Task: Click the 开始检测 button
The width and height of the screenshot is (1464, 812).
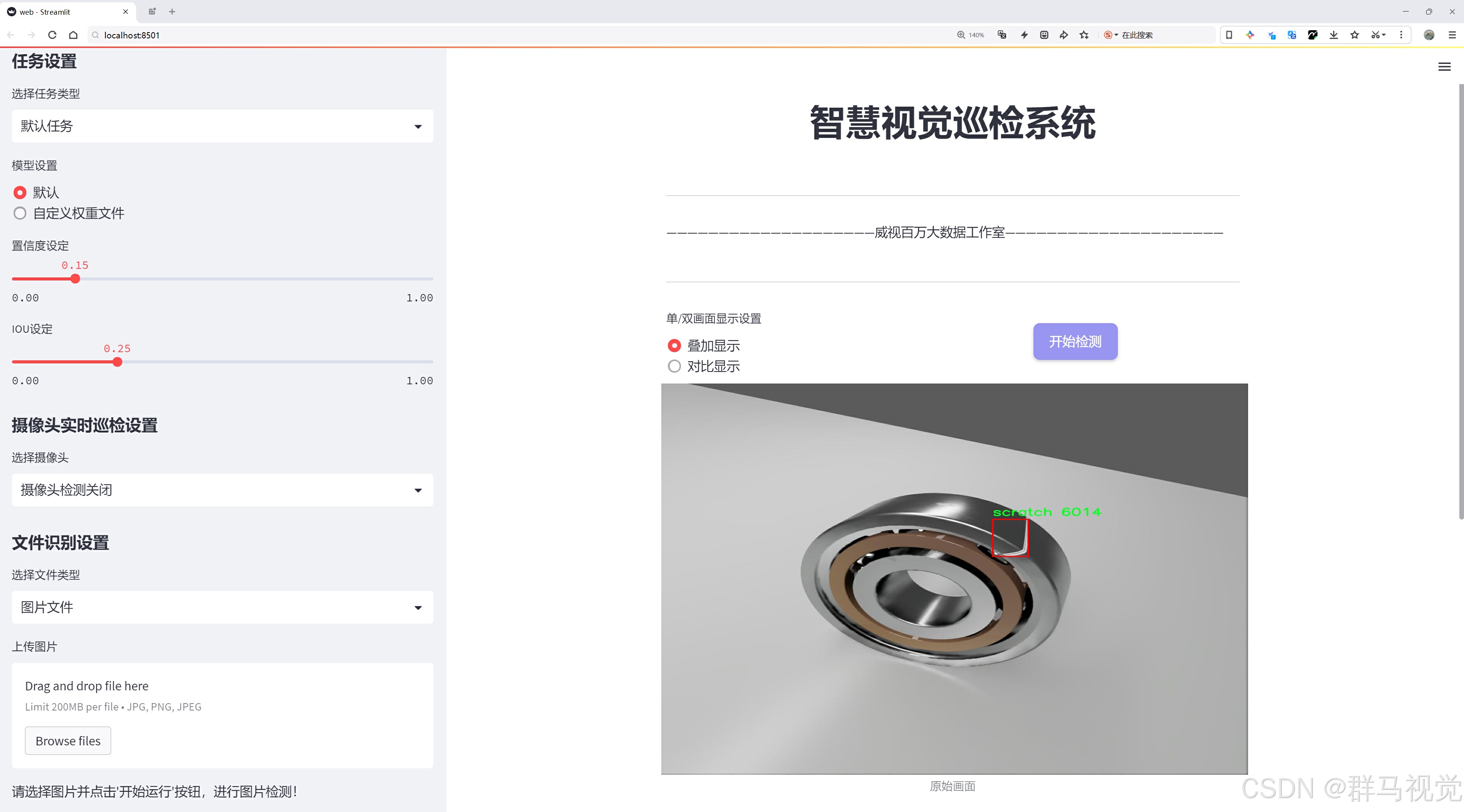Action: [x=1075, y=341]
